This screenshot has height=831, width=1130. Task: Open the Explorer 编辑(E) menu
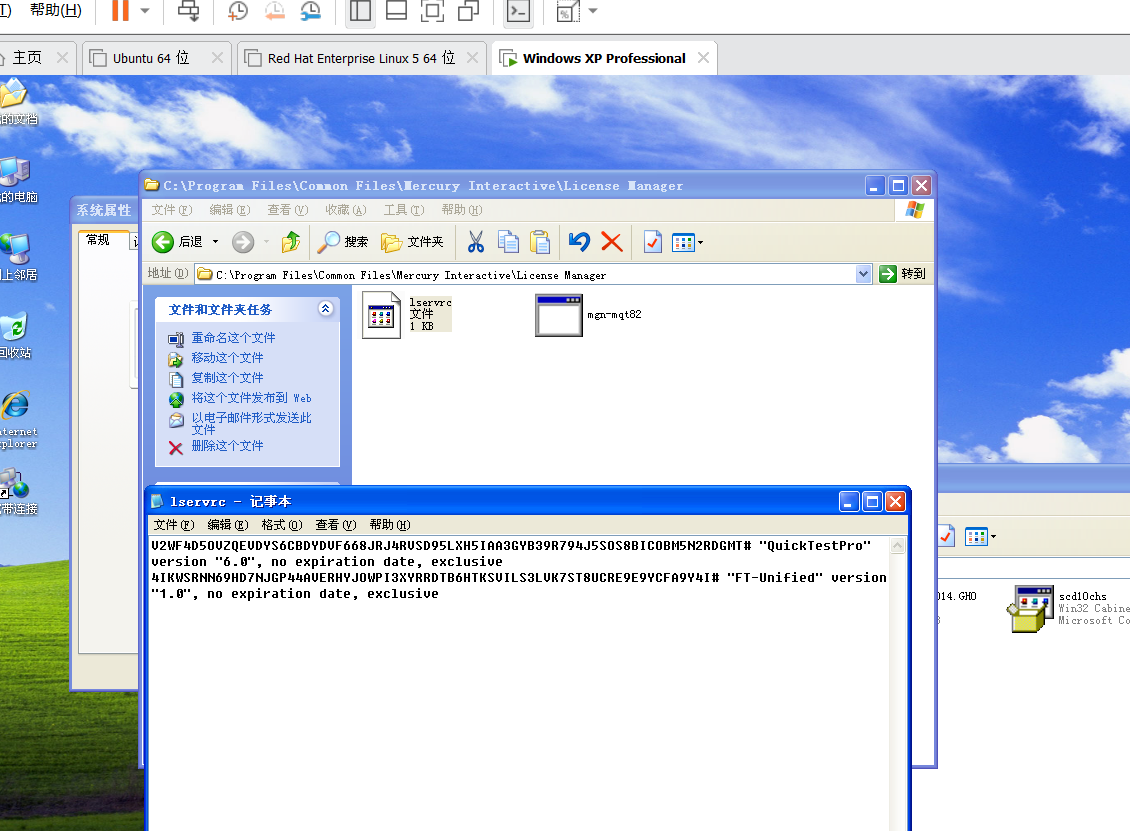click(229, 210)
